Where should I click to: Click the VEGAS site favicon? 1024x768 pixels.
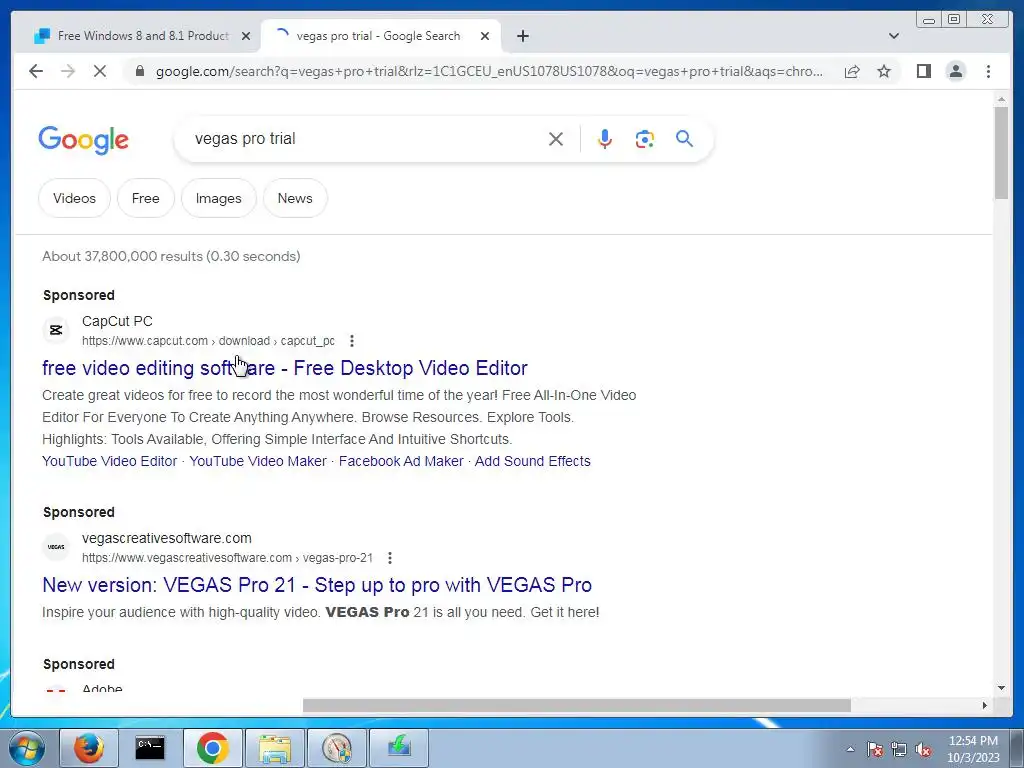(56, 547)
